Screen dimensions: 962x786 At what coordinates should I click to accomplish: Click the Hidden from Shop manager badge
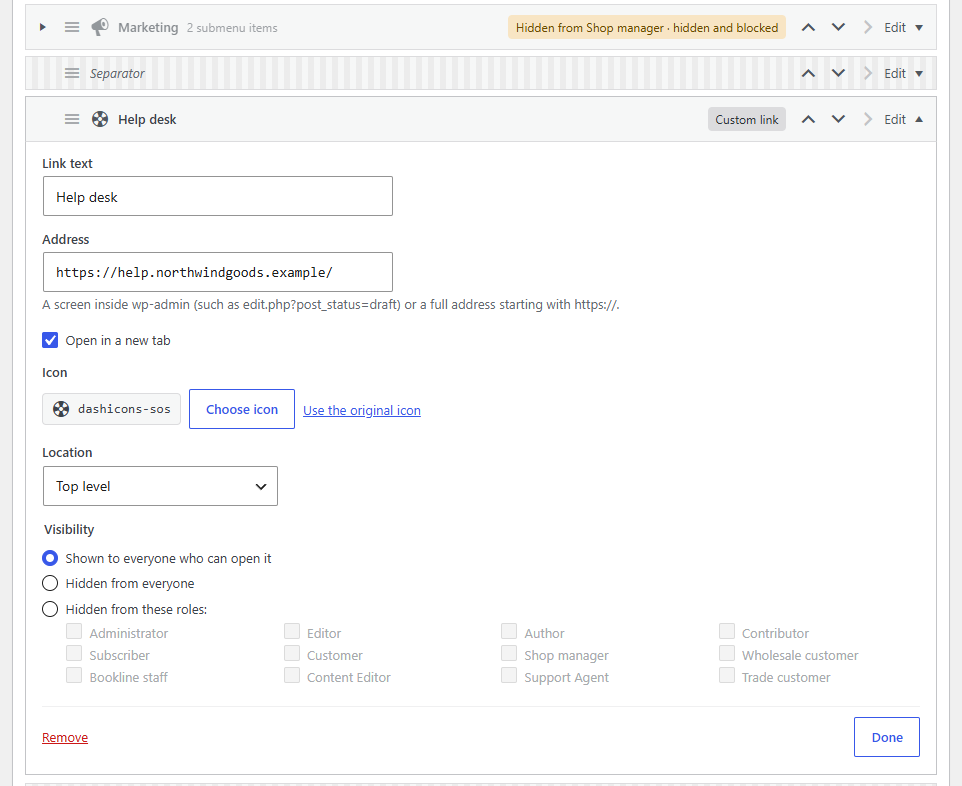[647, 27]
